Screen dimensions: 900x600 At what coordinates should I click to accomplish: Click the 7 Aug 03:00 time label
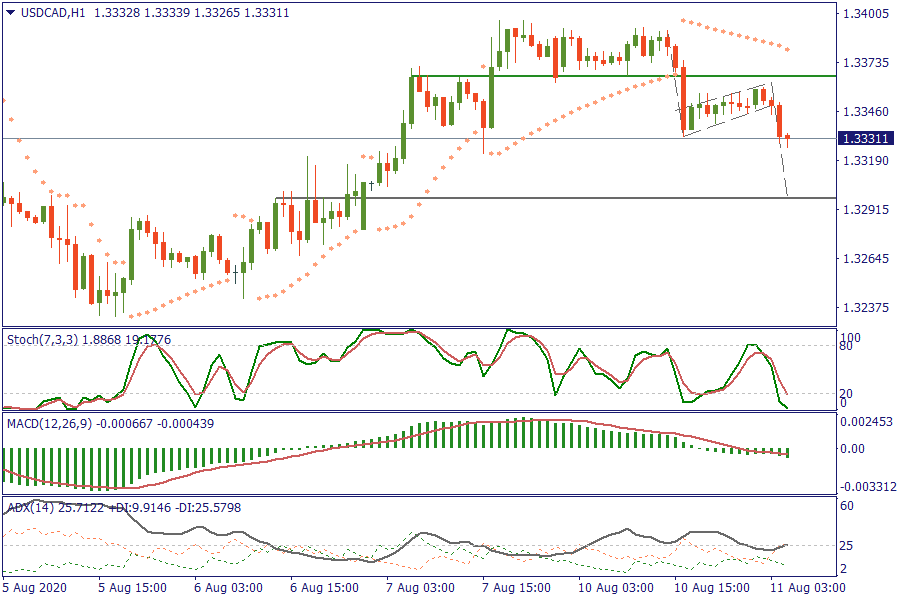[420, 588]
